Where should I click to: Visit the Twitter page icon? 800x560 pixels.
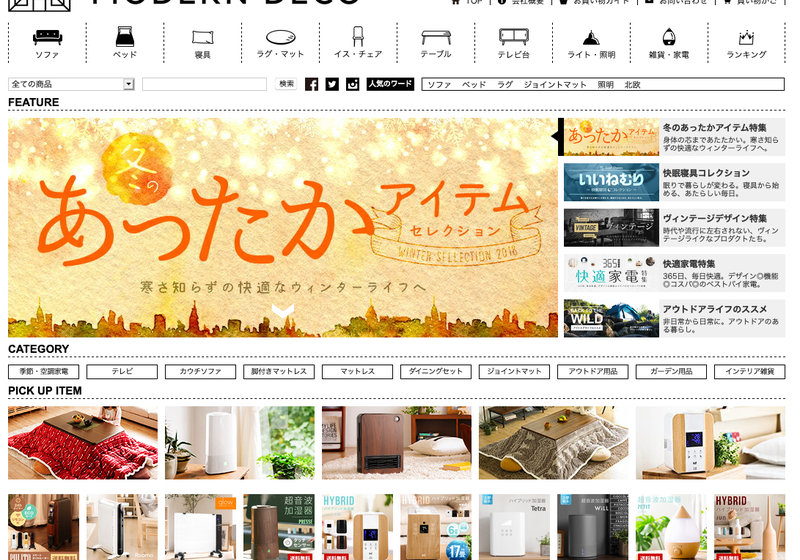coord(332,84)
